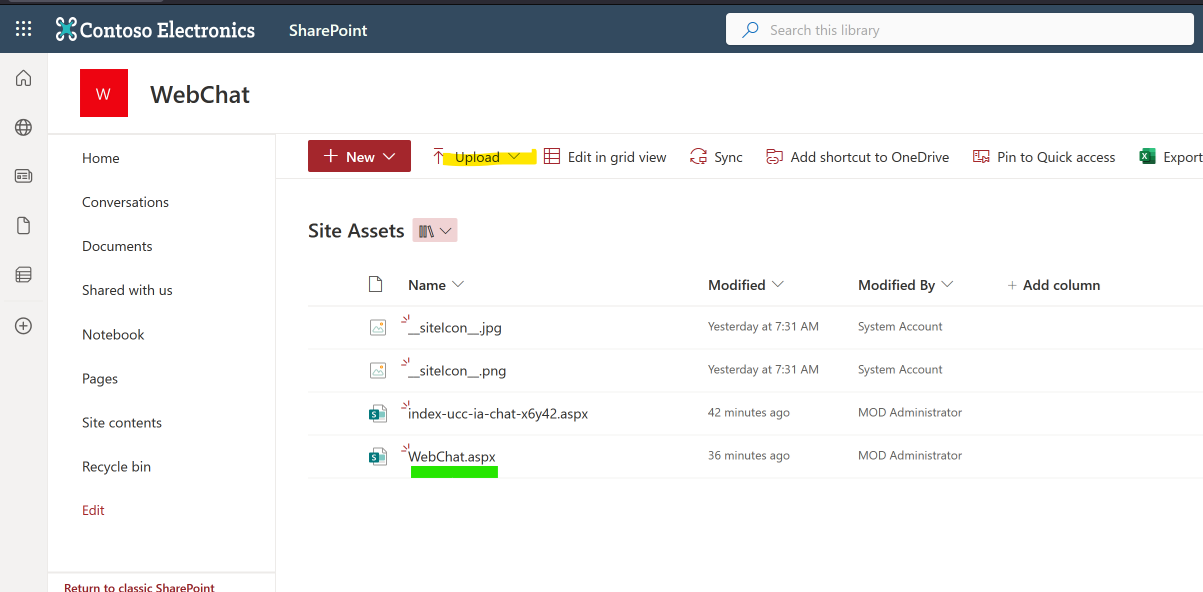
Task: Click the red W site logo
Action: coord(104,94)
